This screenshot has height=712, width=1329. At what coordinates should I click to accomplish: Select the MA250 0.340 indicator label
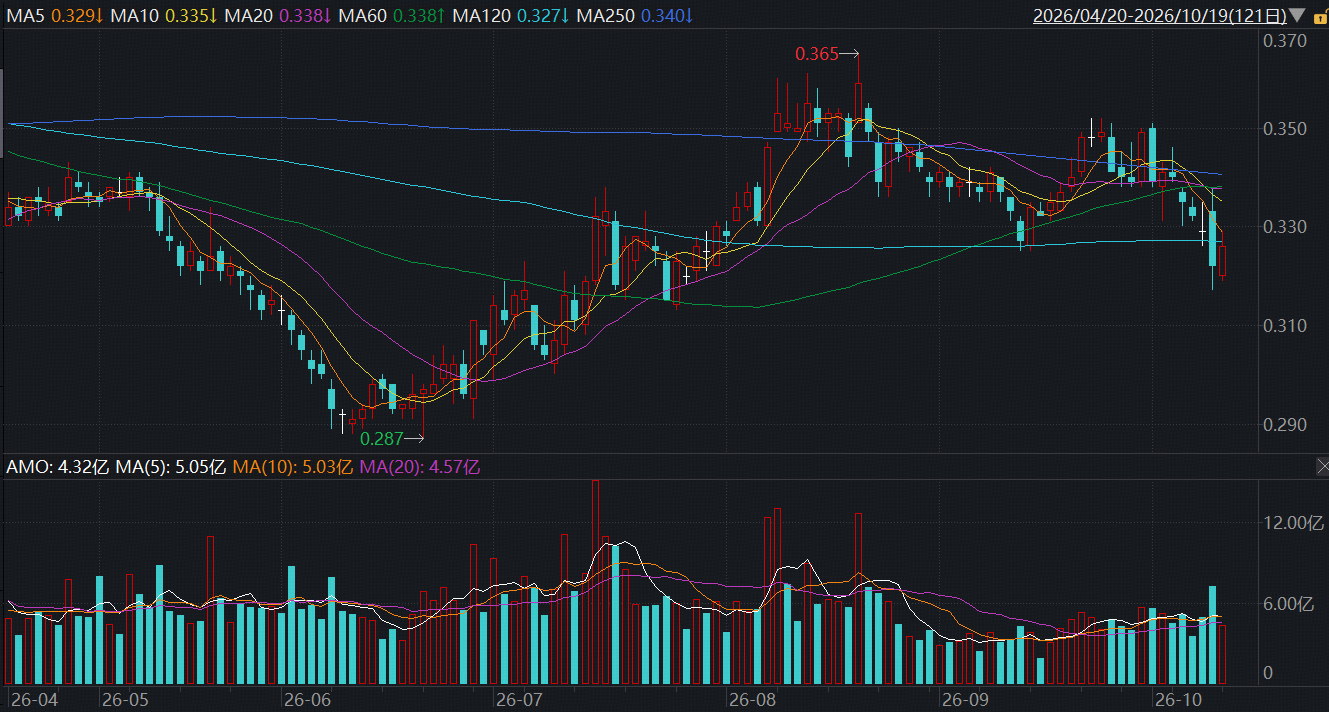pyautogui.click(x=635, y=16)
